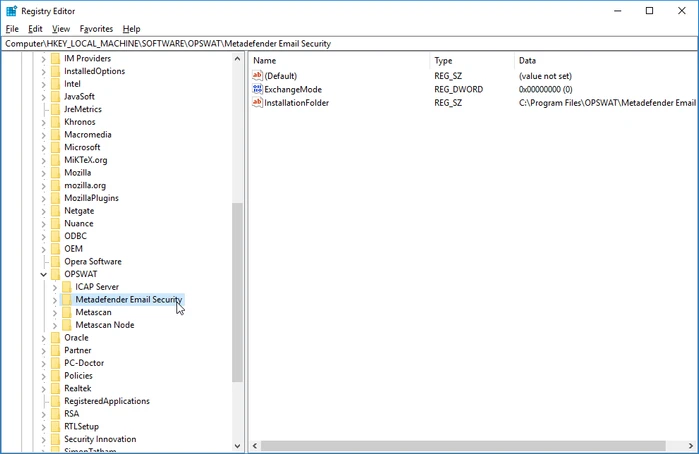Image resolution: width=699 pixels, height=454 pixels.
Task: Click the 0x00000000 (0) data cell
Action: coord(545,90)
